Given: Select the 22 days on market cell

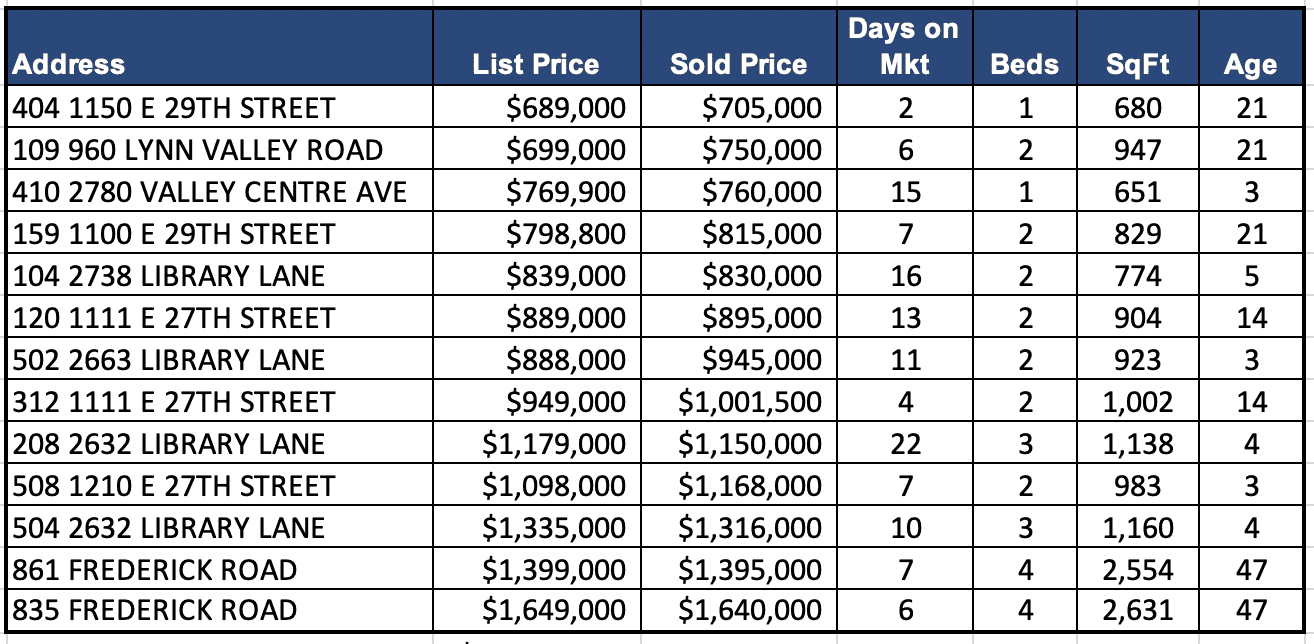Looking at the screenshot, I should (905, 444).
